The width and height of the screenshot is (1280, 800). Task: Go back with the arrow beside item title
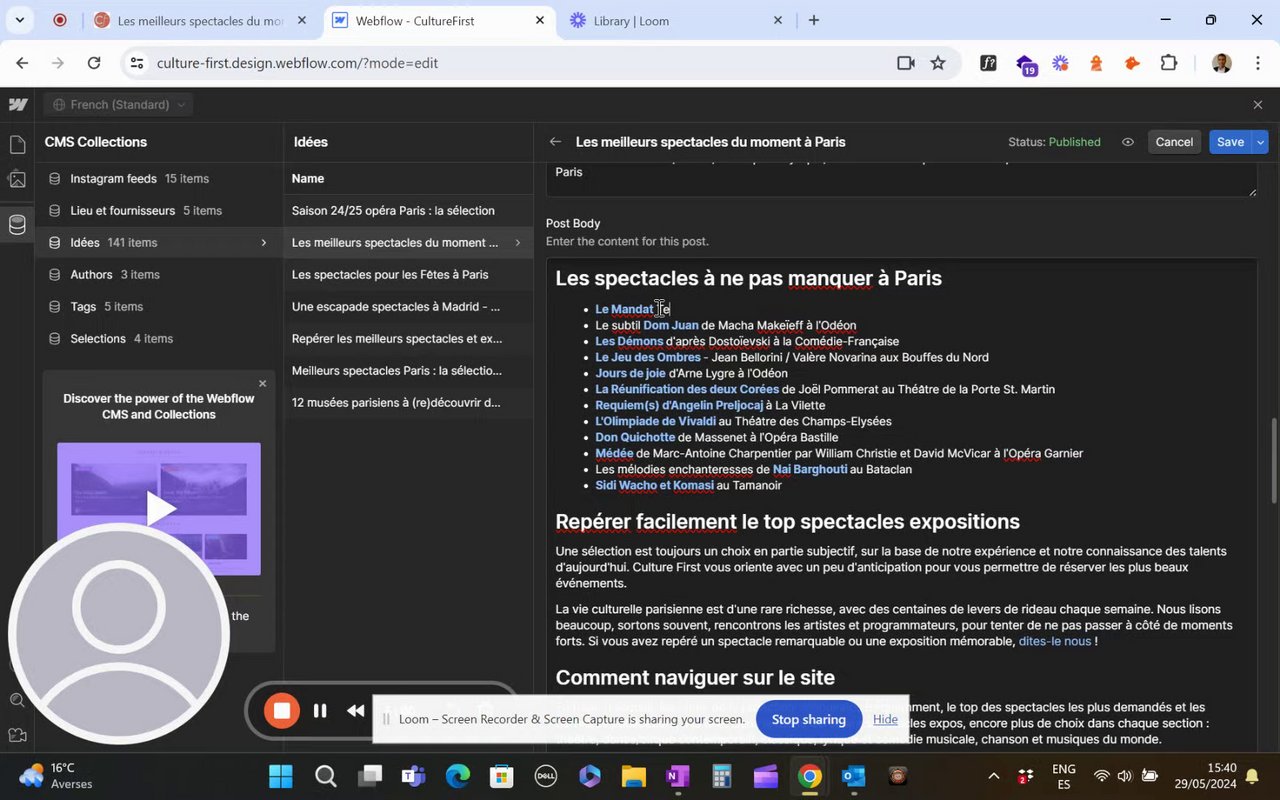(555, 142)
